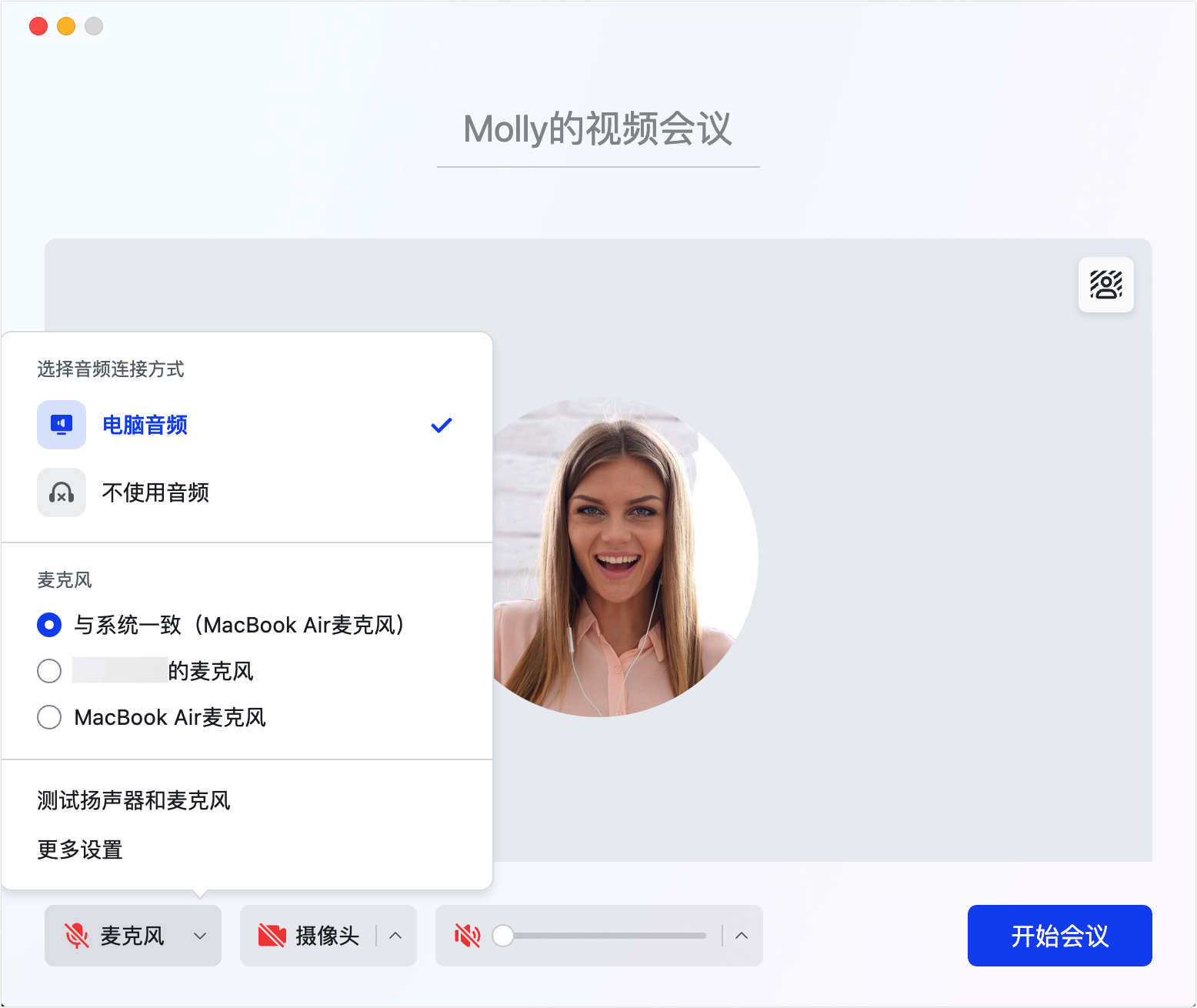Choose the MacBook Air麦克风 radio option
Image resolution: width=1197 pixels, height=1008 pixels.
coord(48,717)
